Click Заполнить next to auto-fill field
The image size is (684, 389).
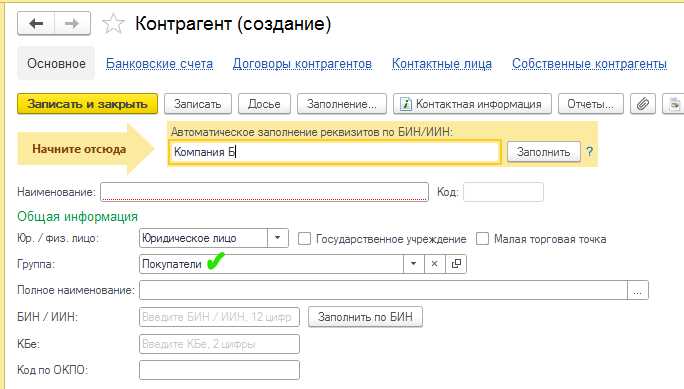point(544,152)
